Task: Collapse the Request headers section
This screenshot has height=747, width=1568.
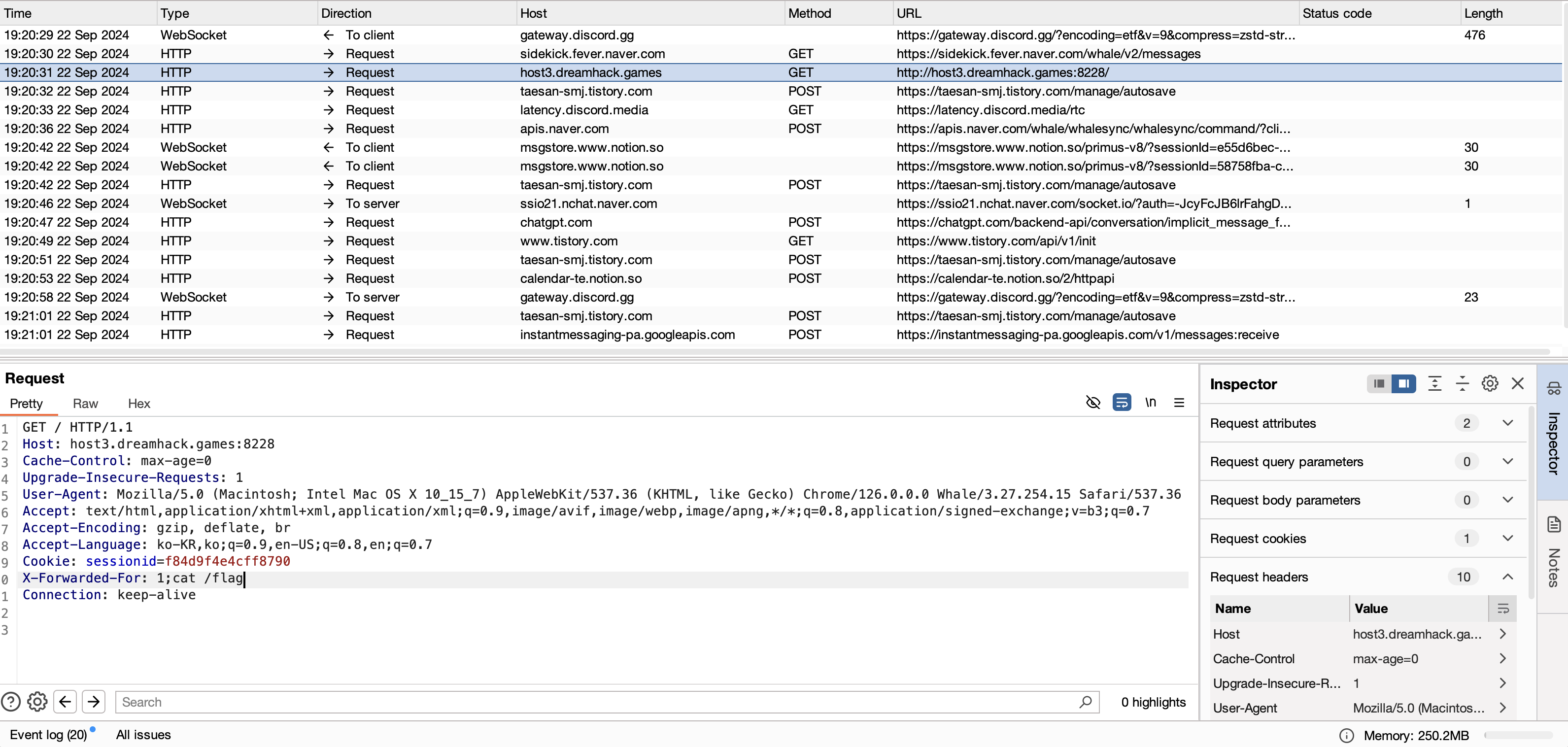Action: 1507,577
